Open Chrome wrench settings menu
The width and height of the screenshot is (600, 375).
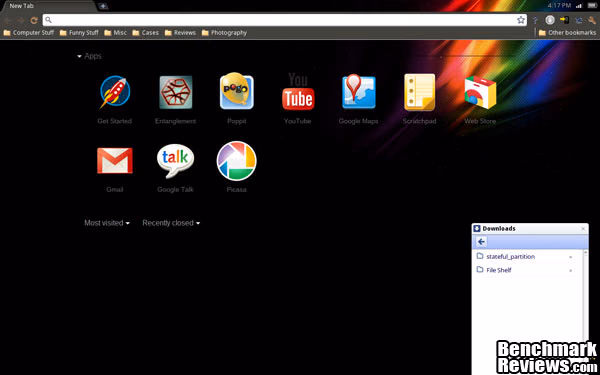[592, 20]
